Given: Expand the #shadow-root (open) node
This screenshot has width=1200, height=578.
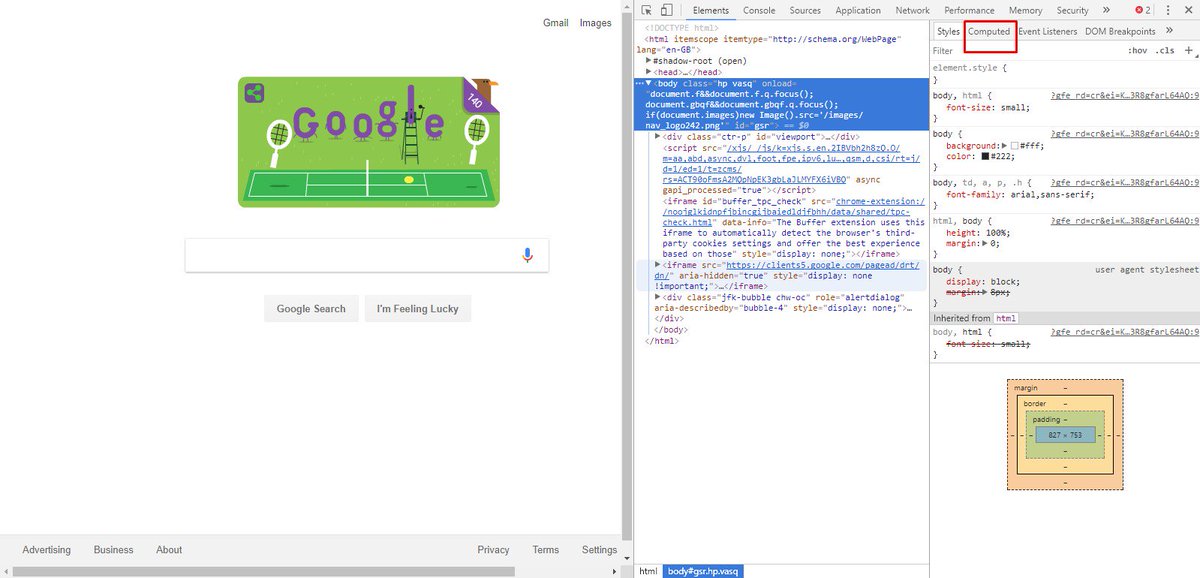Looking at the screenshot, I should tap(649, 61).
